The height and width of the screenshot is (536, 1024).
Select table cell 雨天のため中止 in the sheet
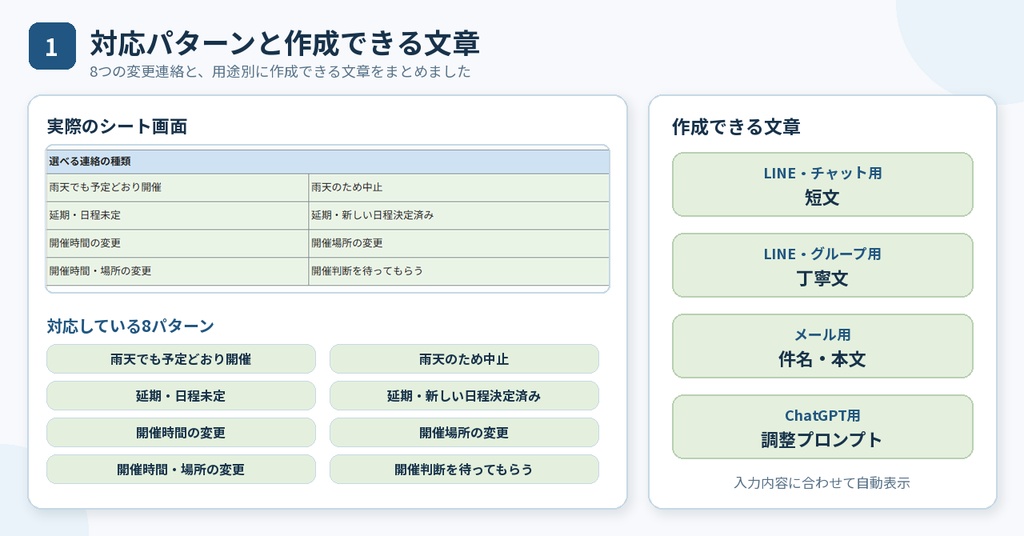click(x=459, y=187)
